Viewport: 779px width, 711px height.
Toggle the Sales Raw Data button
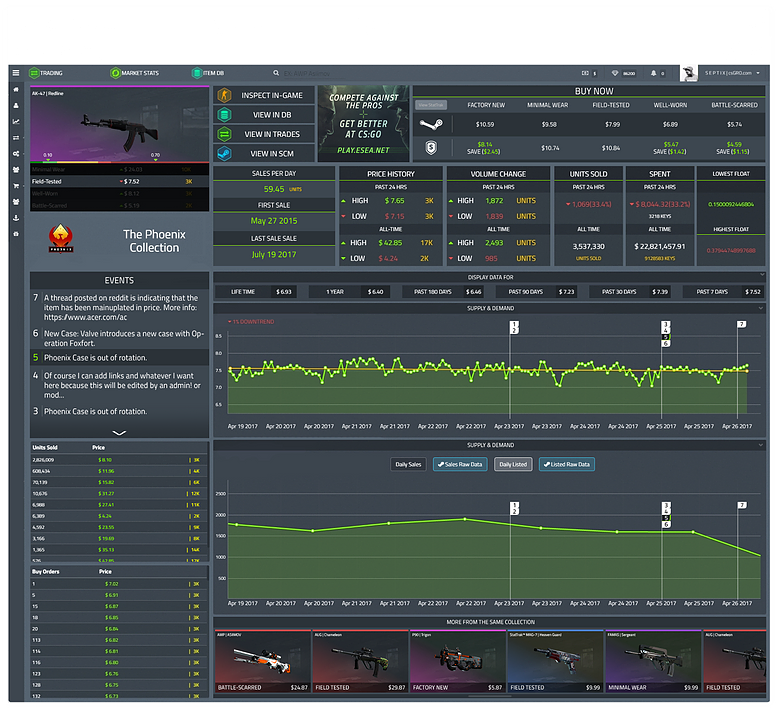pos(460,465)
